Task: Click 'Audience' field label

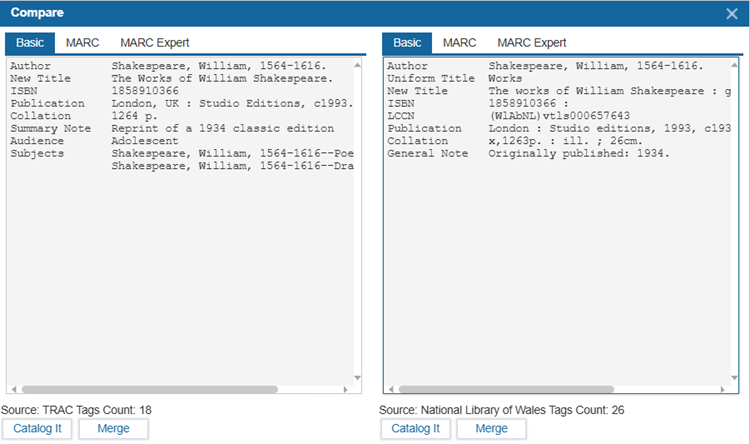Action: (37, 141)
